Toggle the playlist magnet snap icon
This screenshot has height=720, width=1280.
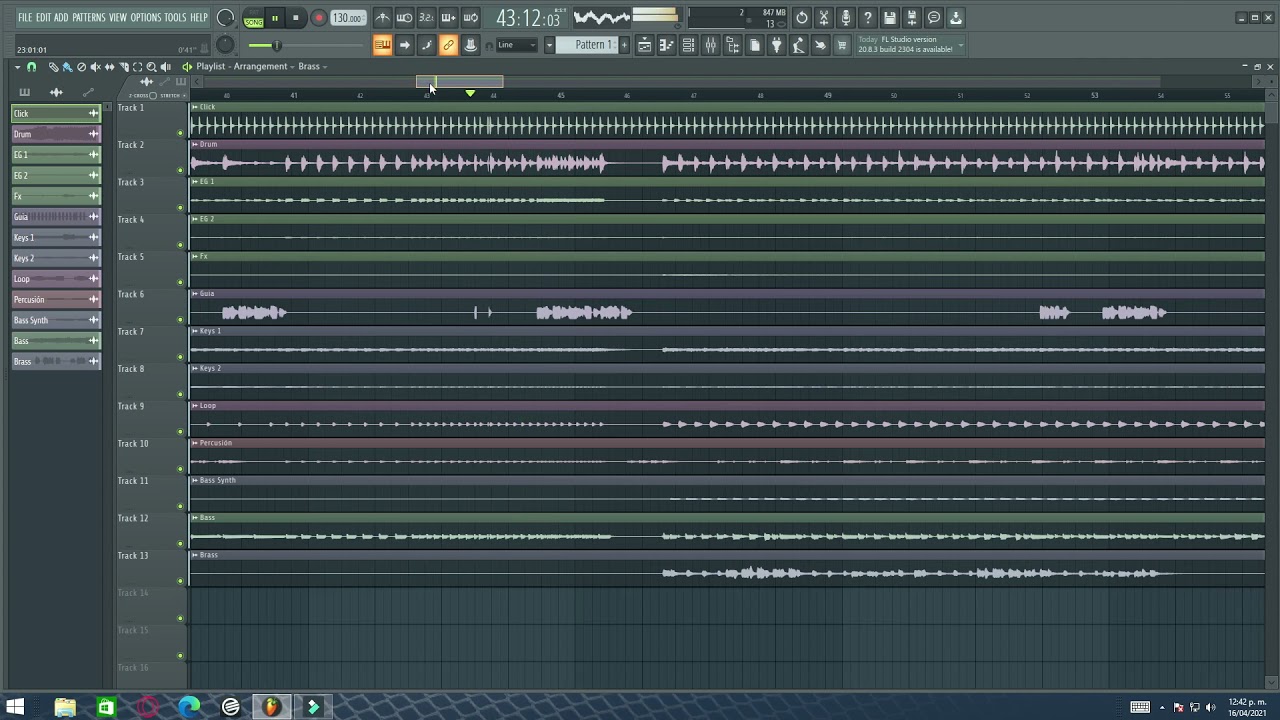(32, 67)
